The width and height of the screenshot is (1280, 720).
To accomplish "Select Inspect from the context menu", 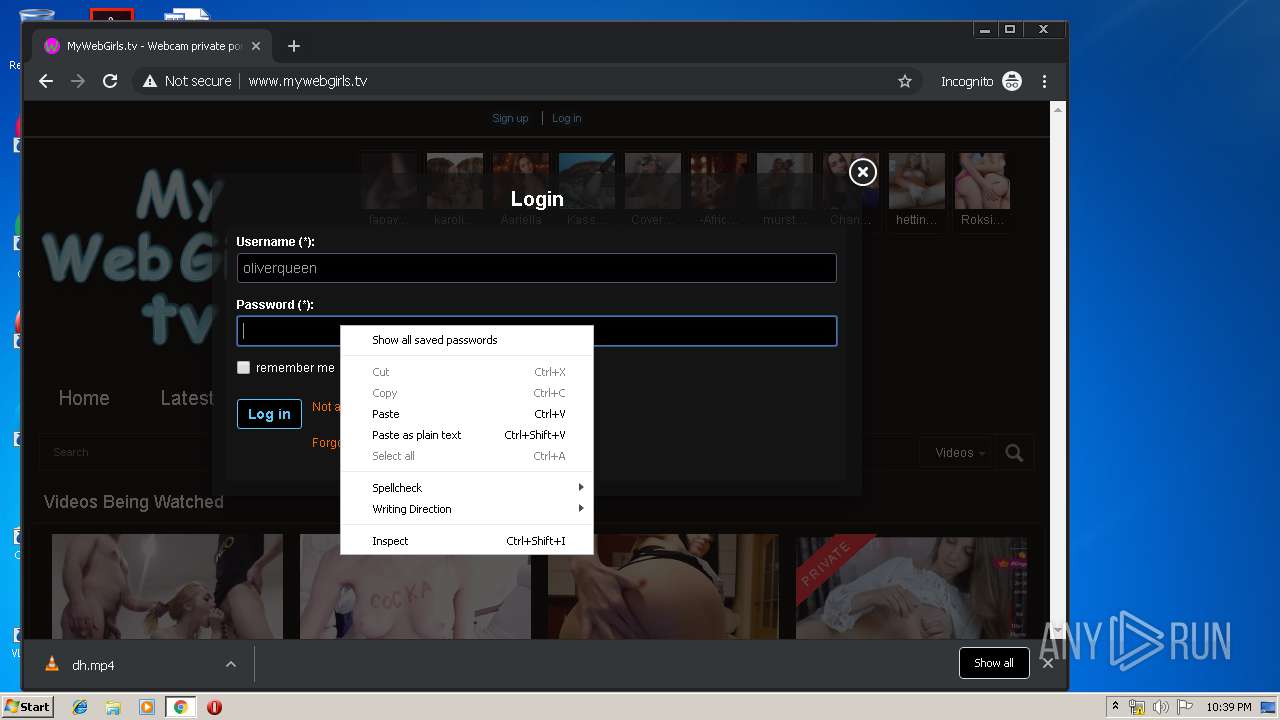I will coord(467,541).
